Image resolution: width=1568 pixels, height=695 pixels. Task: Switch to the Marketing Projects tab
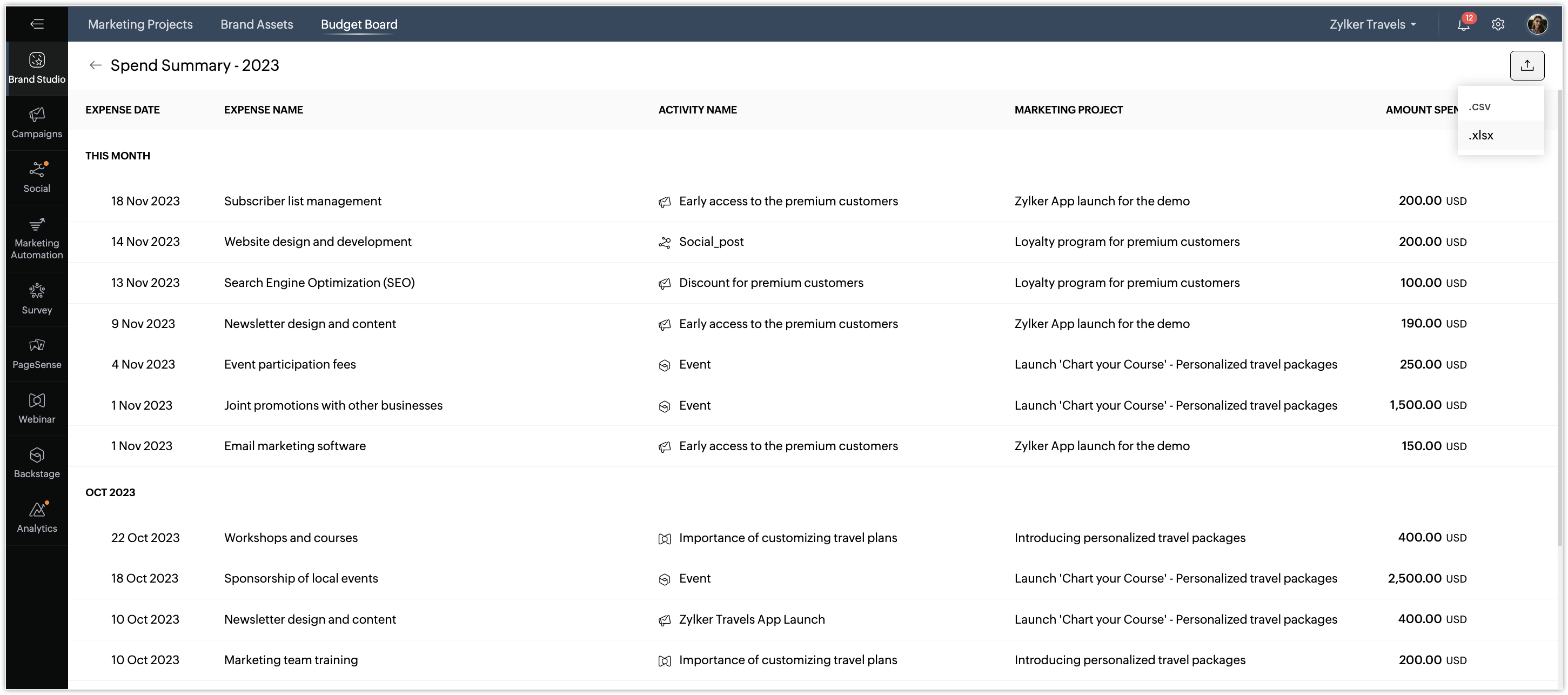coord(140,24)
